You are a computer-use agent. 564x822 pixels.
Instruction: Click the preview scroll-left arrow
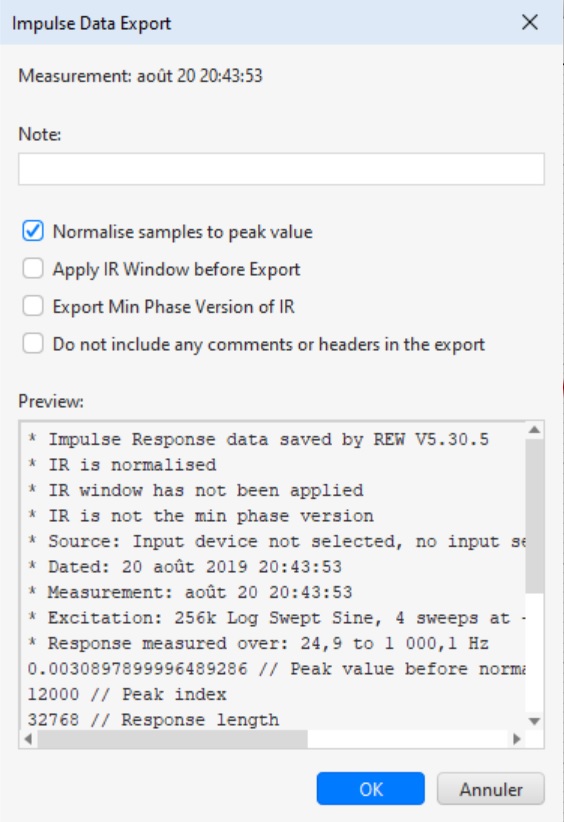point(28,739)
